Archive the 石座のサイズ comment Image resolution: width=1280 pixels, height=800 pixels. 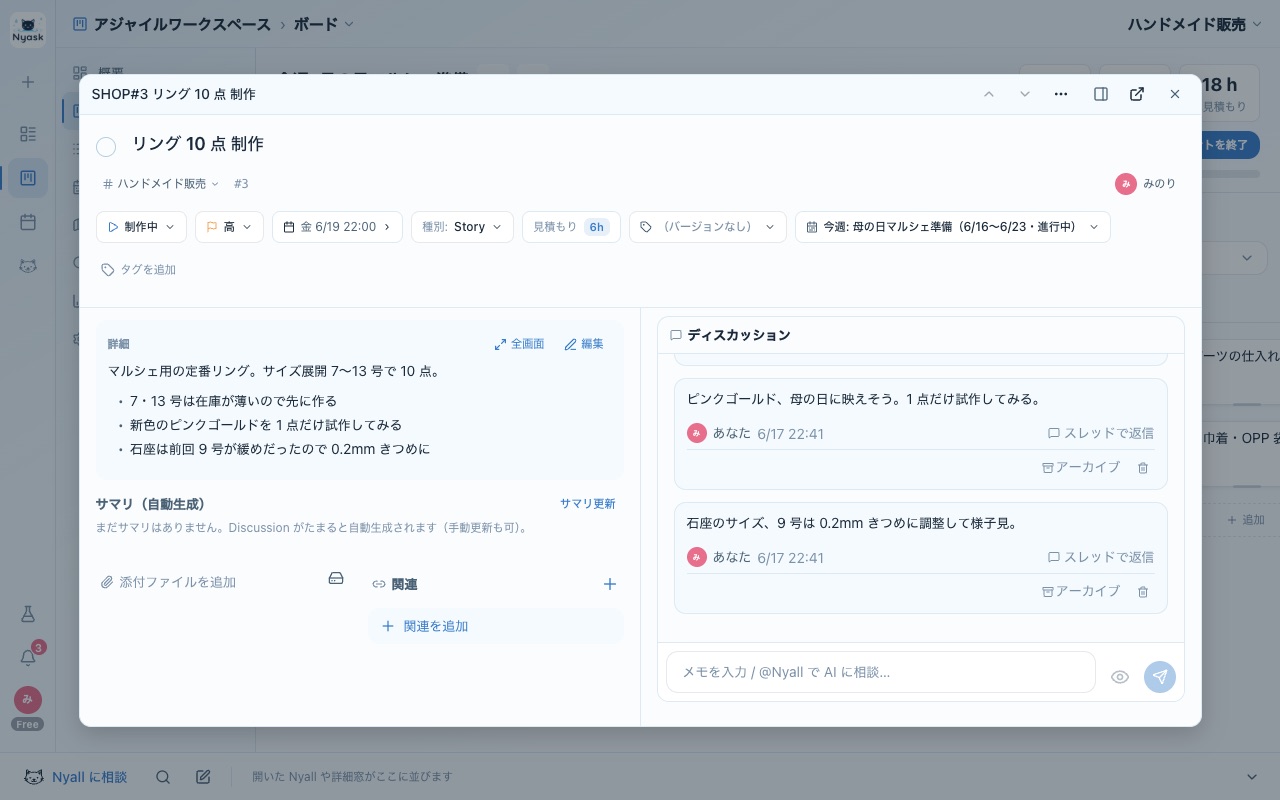[x=1080, y=591]
